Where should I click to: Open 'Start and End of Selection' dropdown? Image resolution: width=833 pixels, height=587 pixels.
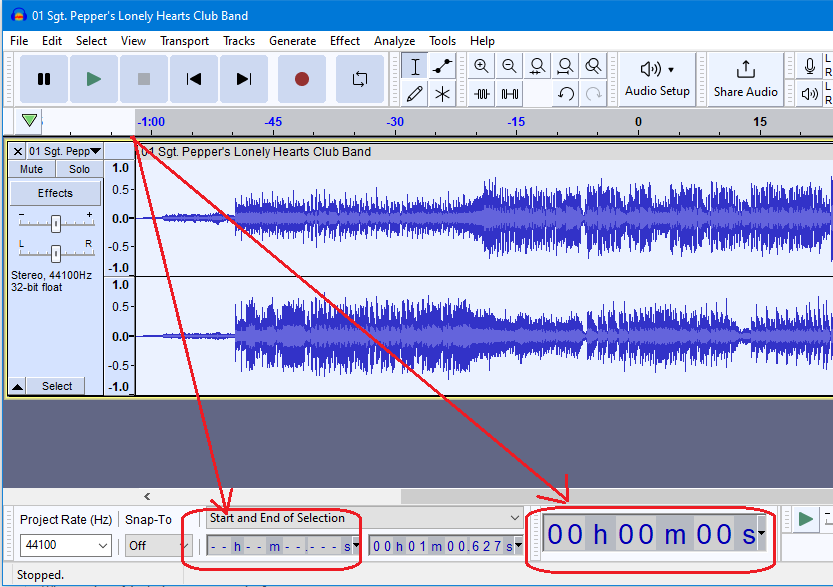(x=364, y=518)
